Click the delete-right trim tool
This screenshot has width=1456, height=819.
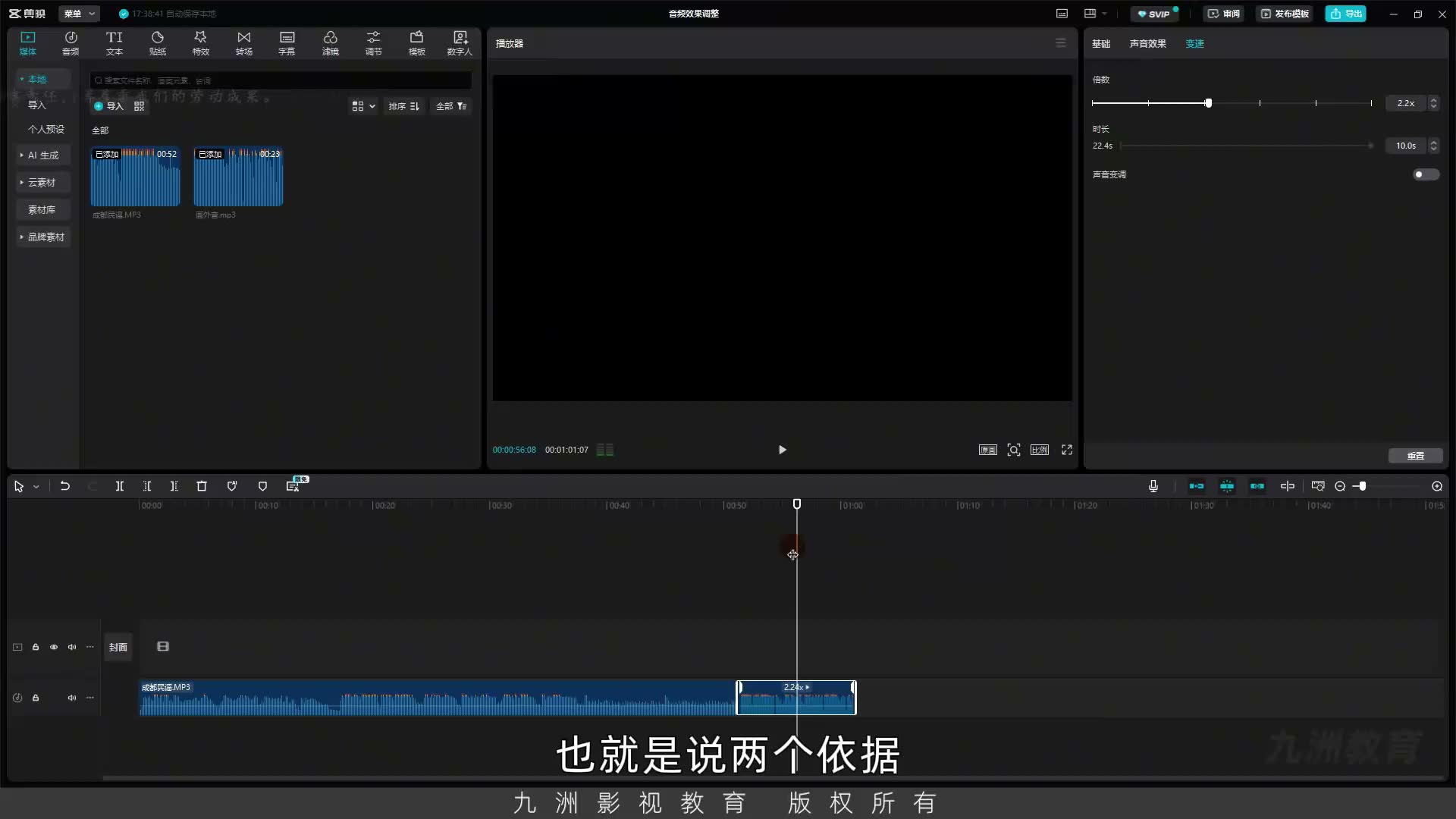tap(174, 486)
